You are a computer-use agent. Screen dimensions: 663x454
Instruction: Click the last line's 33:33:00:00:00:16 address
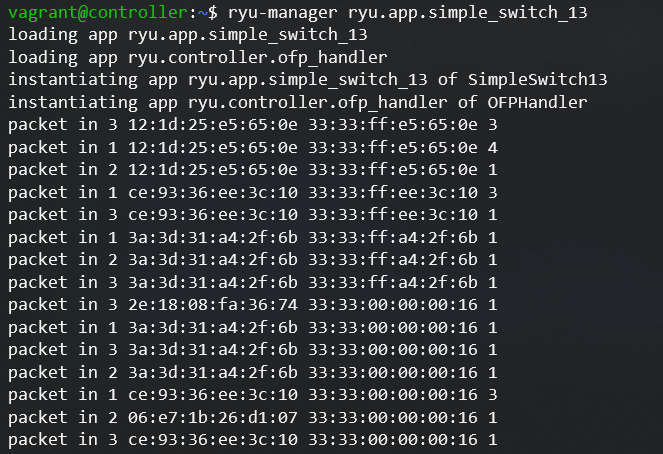coord(393,440)
